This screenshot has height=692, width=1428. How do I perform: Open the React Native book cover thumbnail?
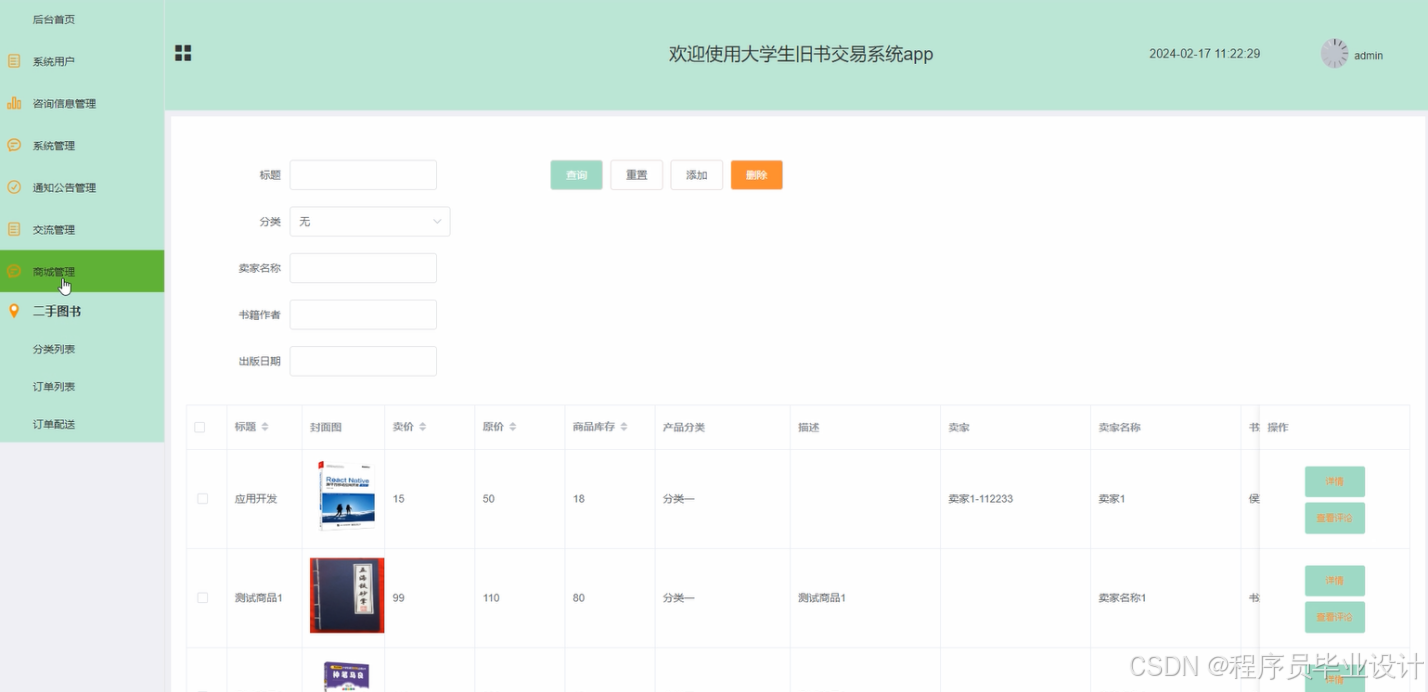[345, 496]
